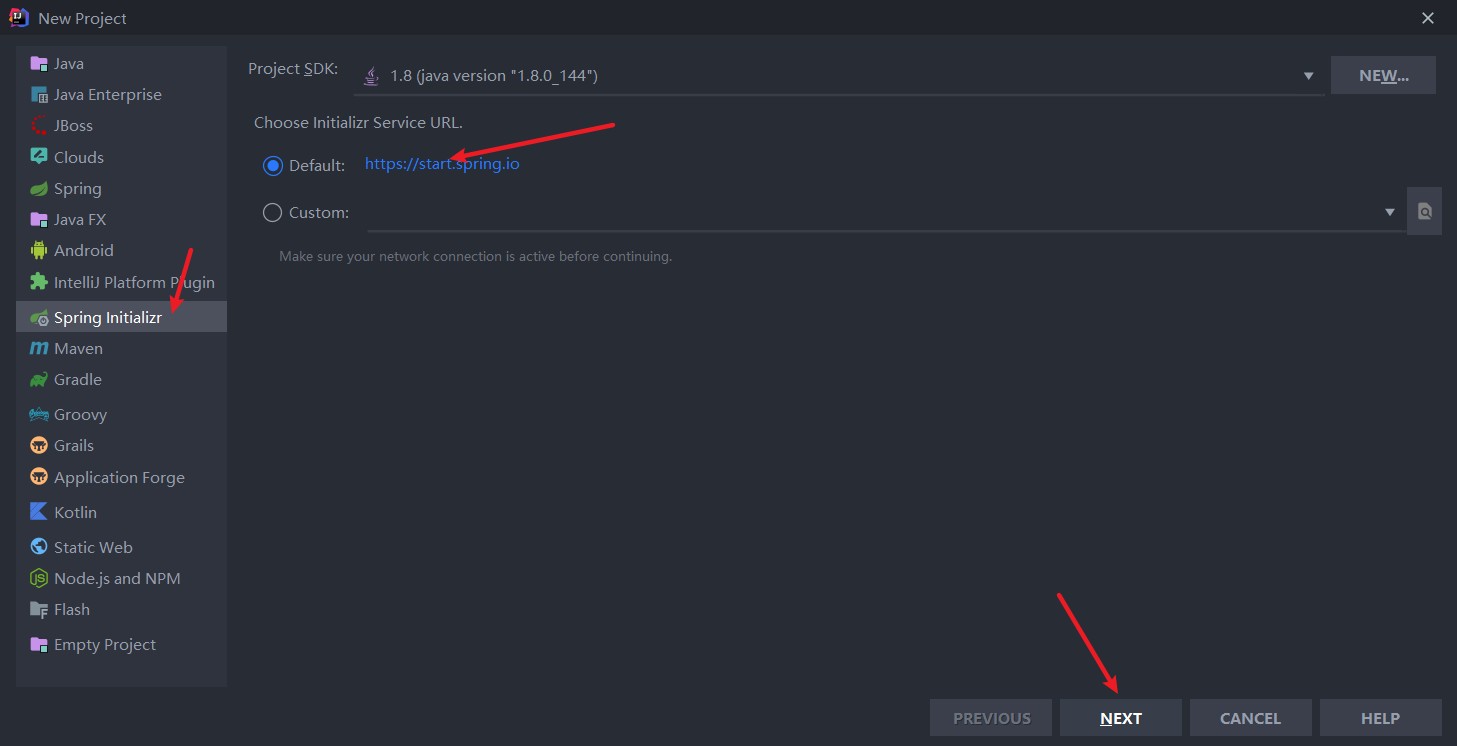Click the Kotlin logo icon
This screenshot has height=746, width=1457.
(39, 512)
